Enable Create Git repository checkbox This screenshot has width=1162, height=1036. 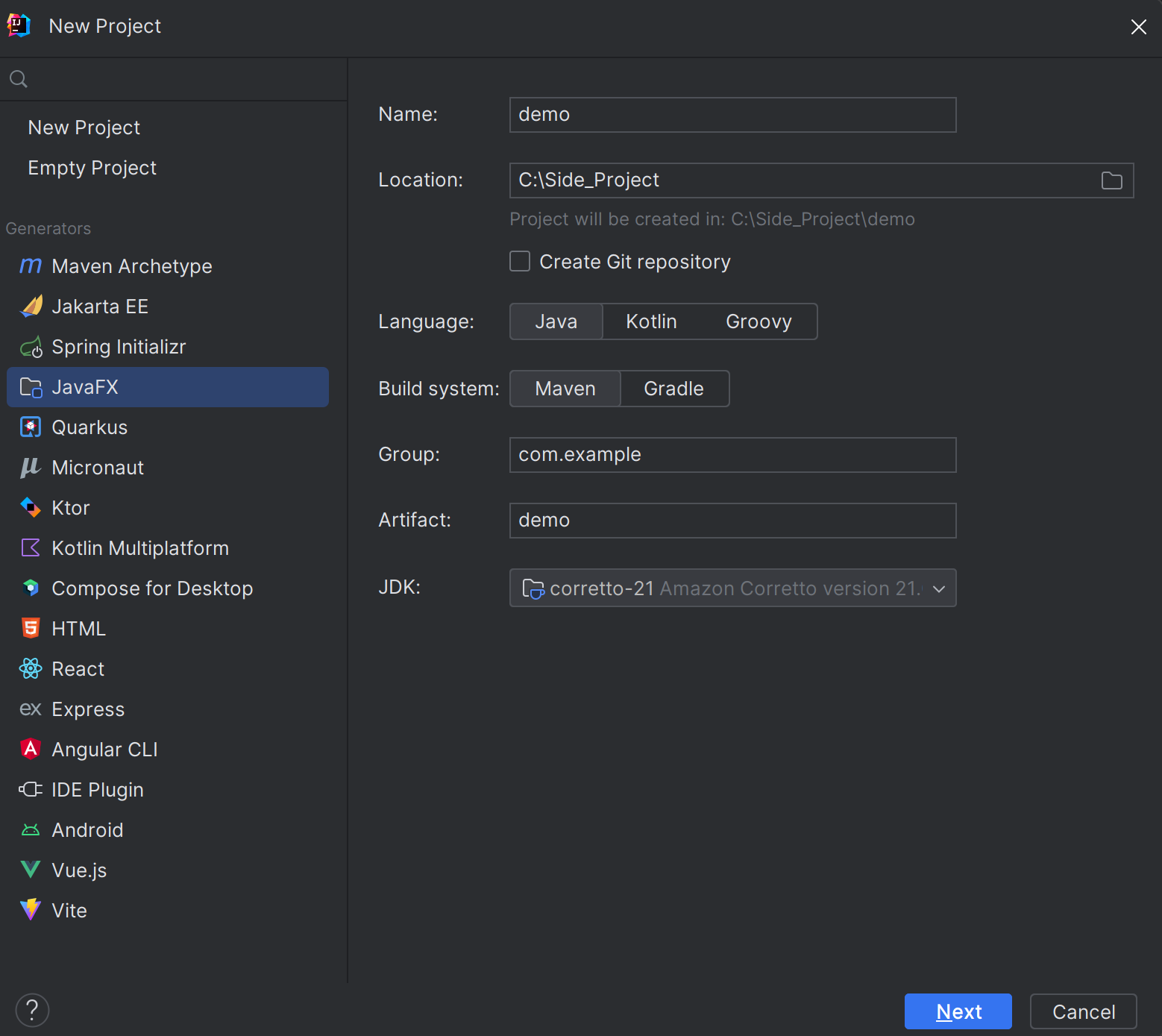(520, 261)
